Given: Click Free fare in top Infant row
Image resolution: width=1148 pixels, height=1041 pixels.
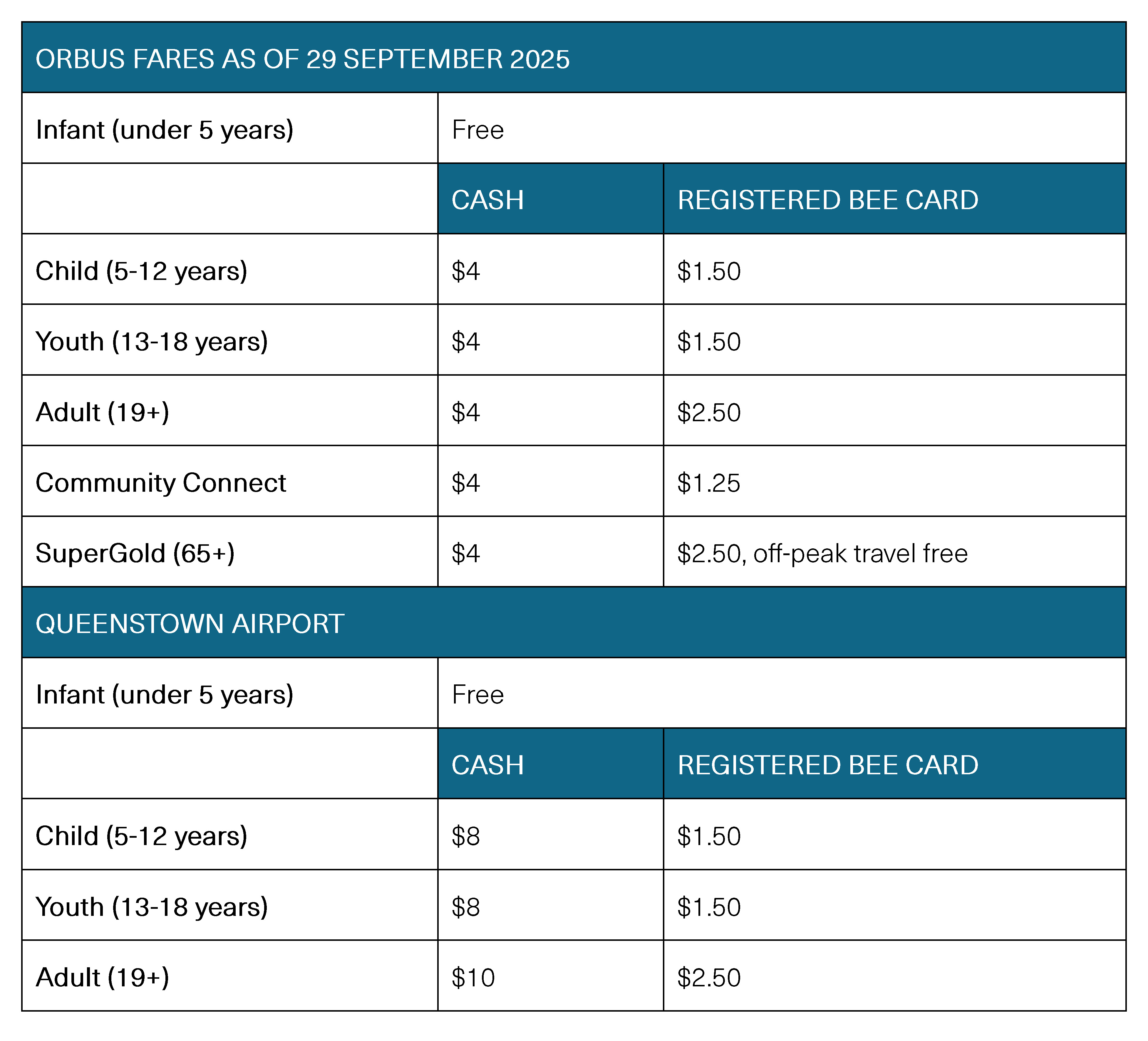Looking at the screenshot, I should 478,130.
